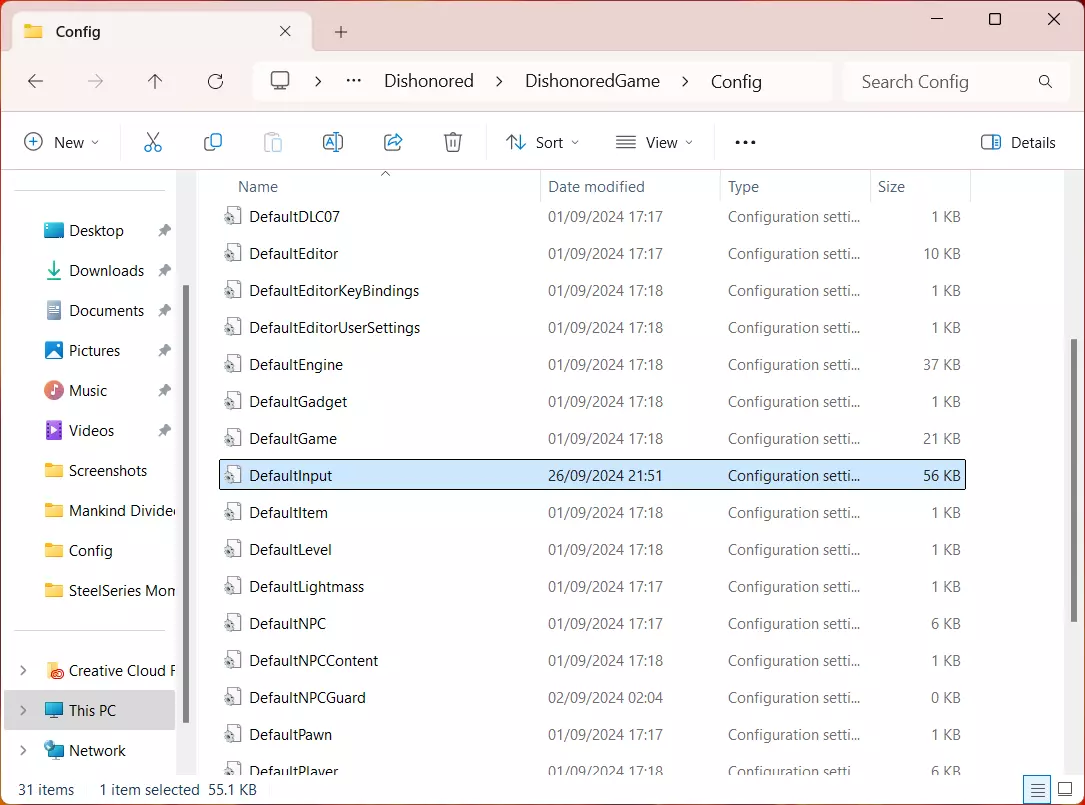Click the Delete trash can icon

point(453,142)
